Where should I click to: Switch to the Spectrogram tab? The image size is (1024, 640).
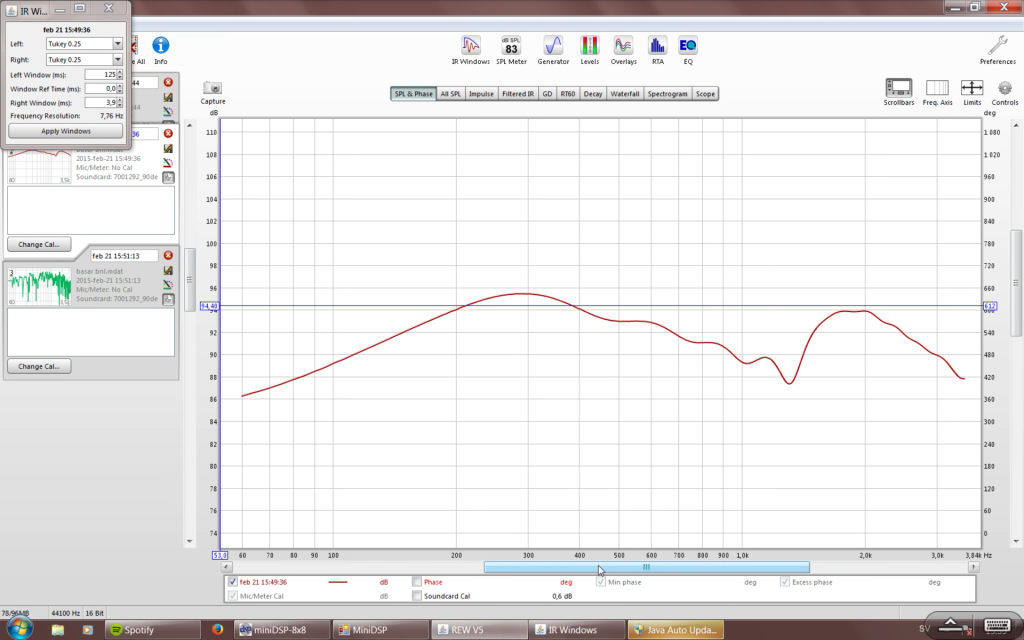tap(667, 93)
